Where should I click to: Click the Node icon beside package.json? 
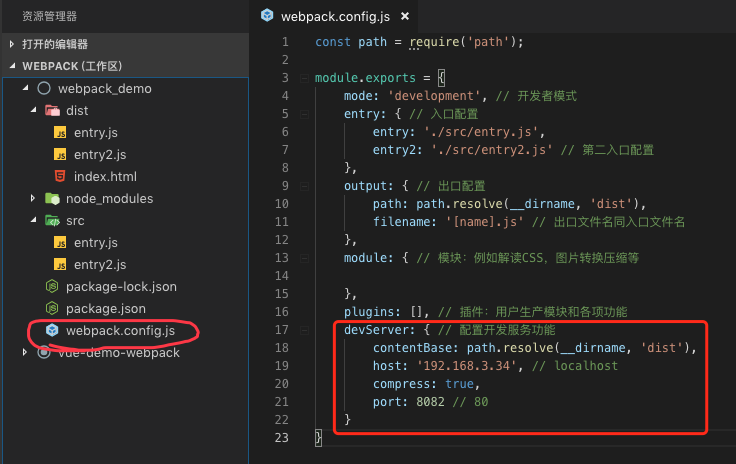(52, 308)
